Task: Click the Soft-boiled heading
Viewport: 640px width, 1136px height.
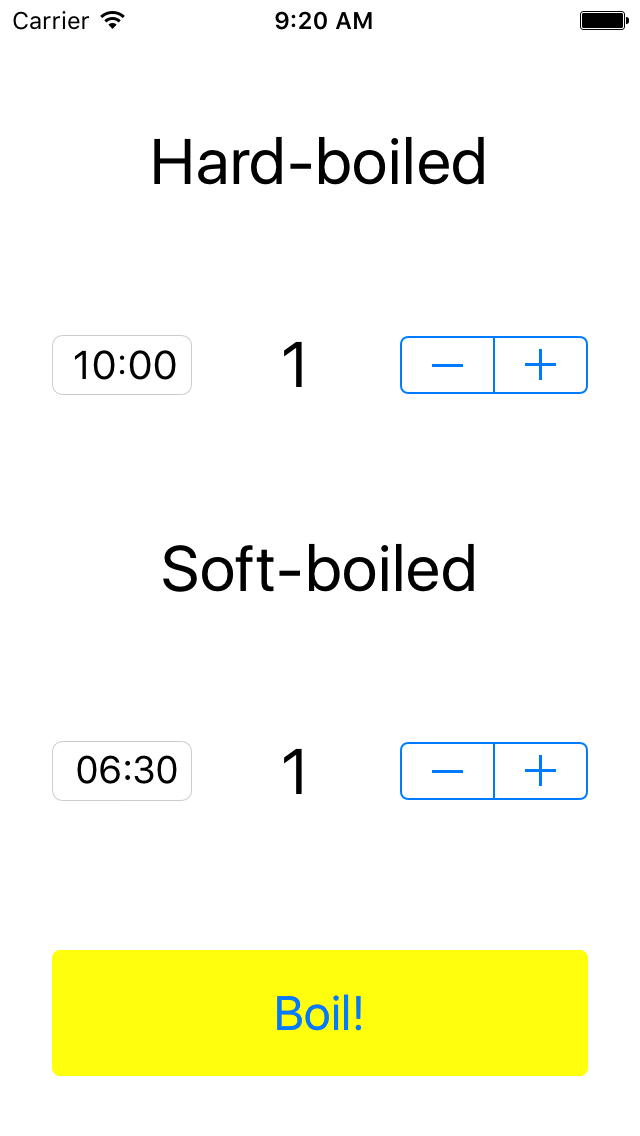Action: coord(318,568)
